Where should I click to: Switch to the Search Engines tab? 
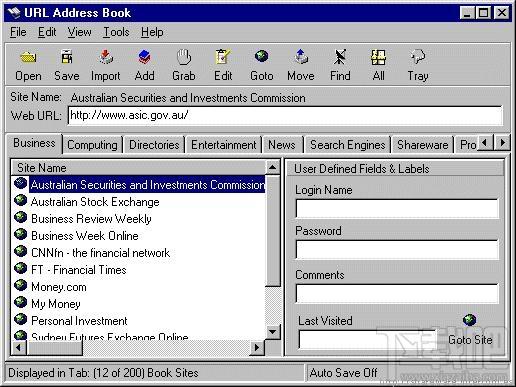(348, 145)
